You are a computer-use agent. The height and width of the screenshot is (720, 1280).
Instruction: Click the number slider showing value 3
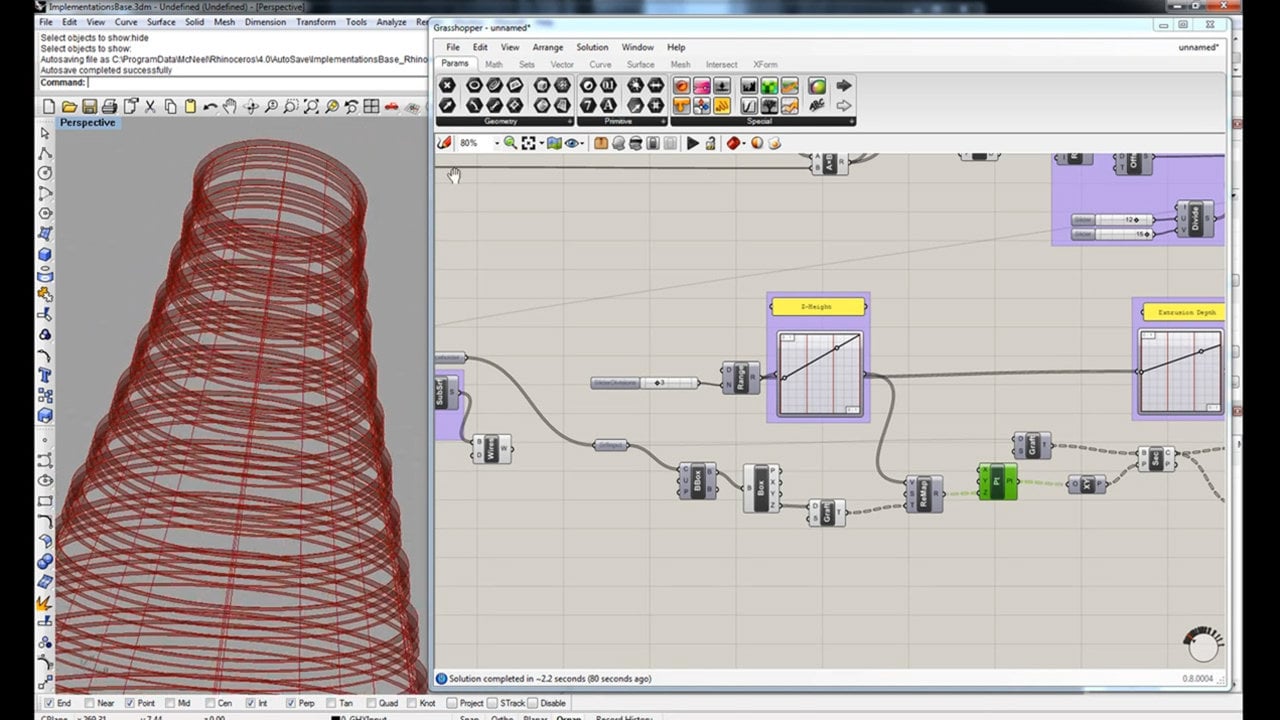click(645, 382)
